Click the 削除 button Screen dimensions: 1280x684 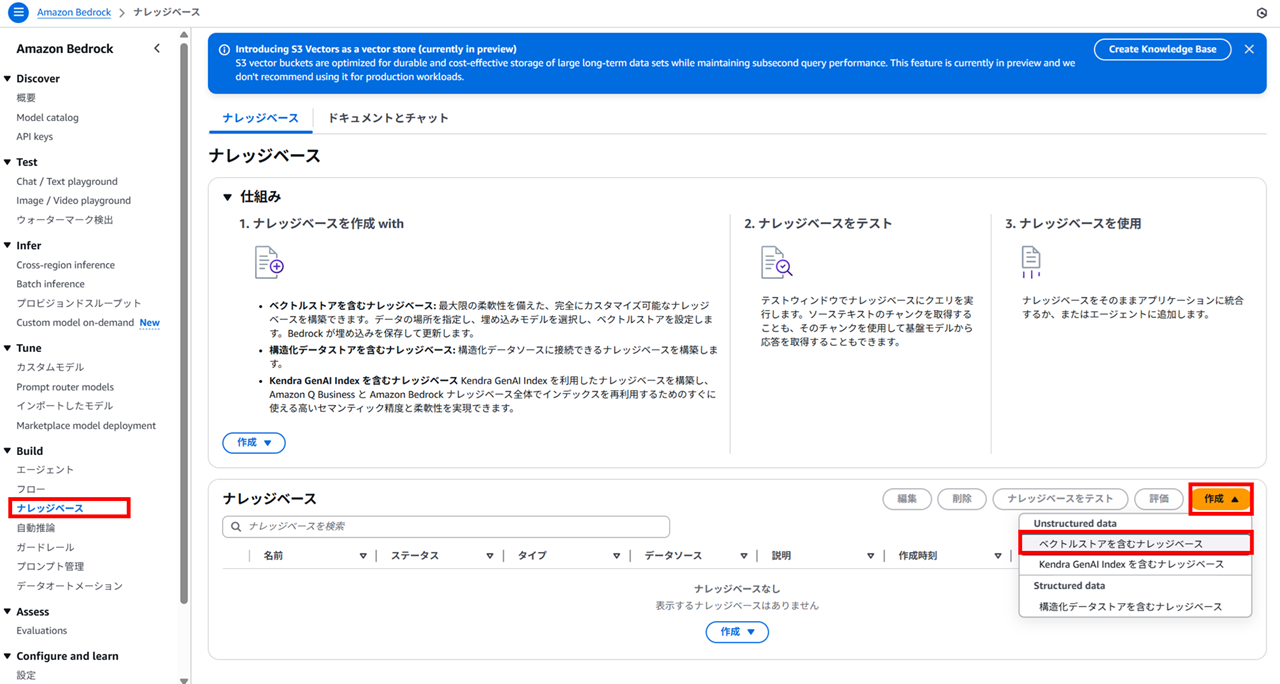tap(962, 498)
